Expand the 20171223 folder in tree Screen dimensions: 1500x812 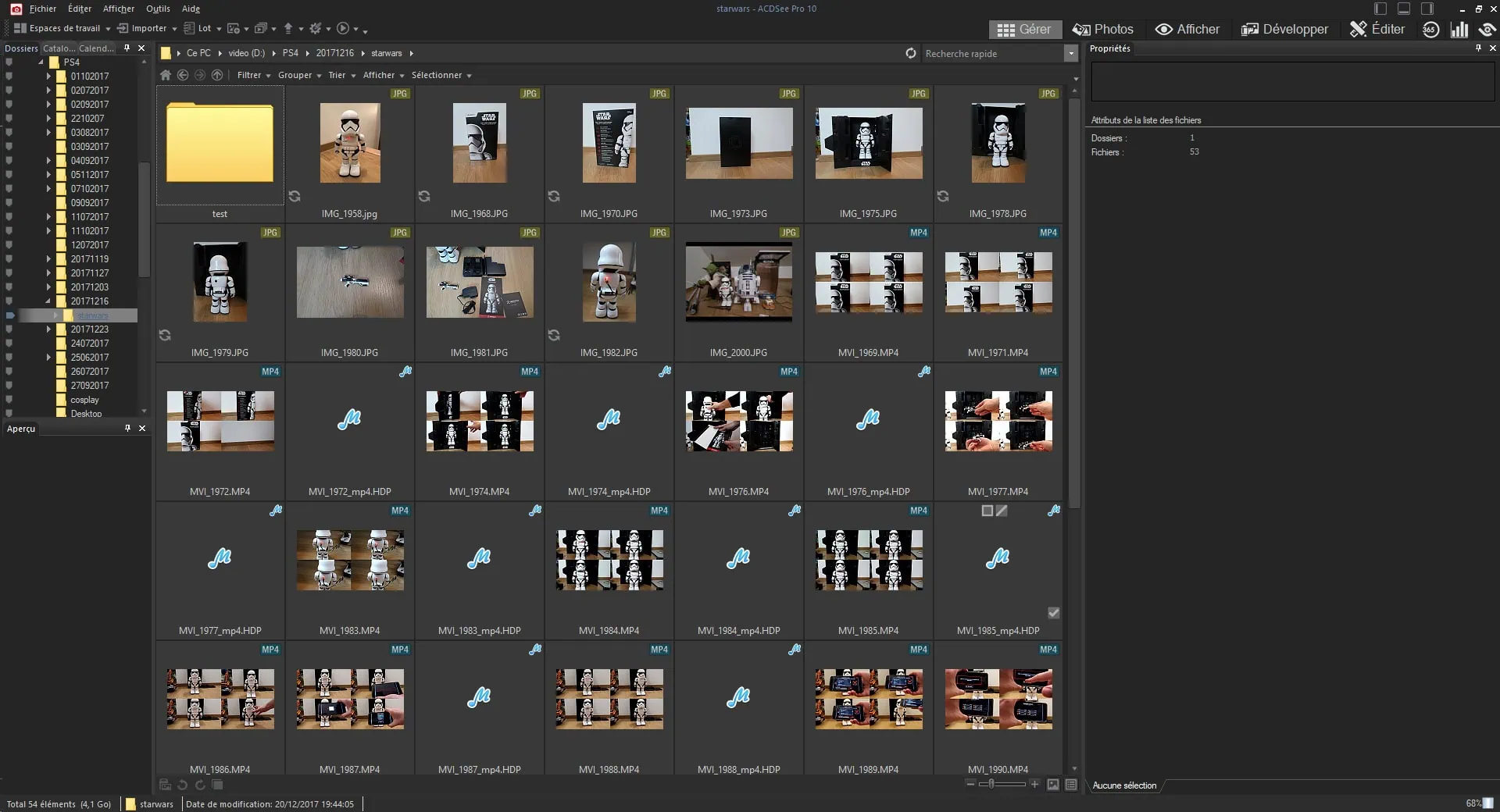pyautogui.click(x=48, y=329)
